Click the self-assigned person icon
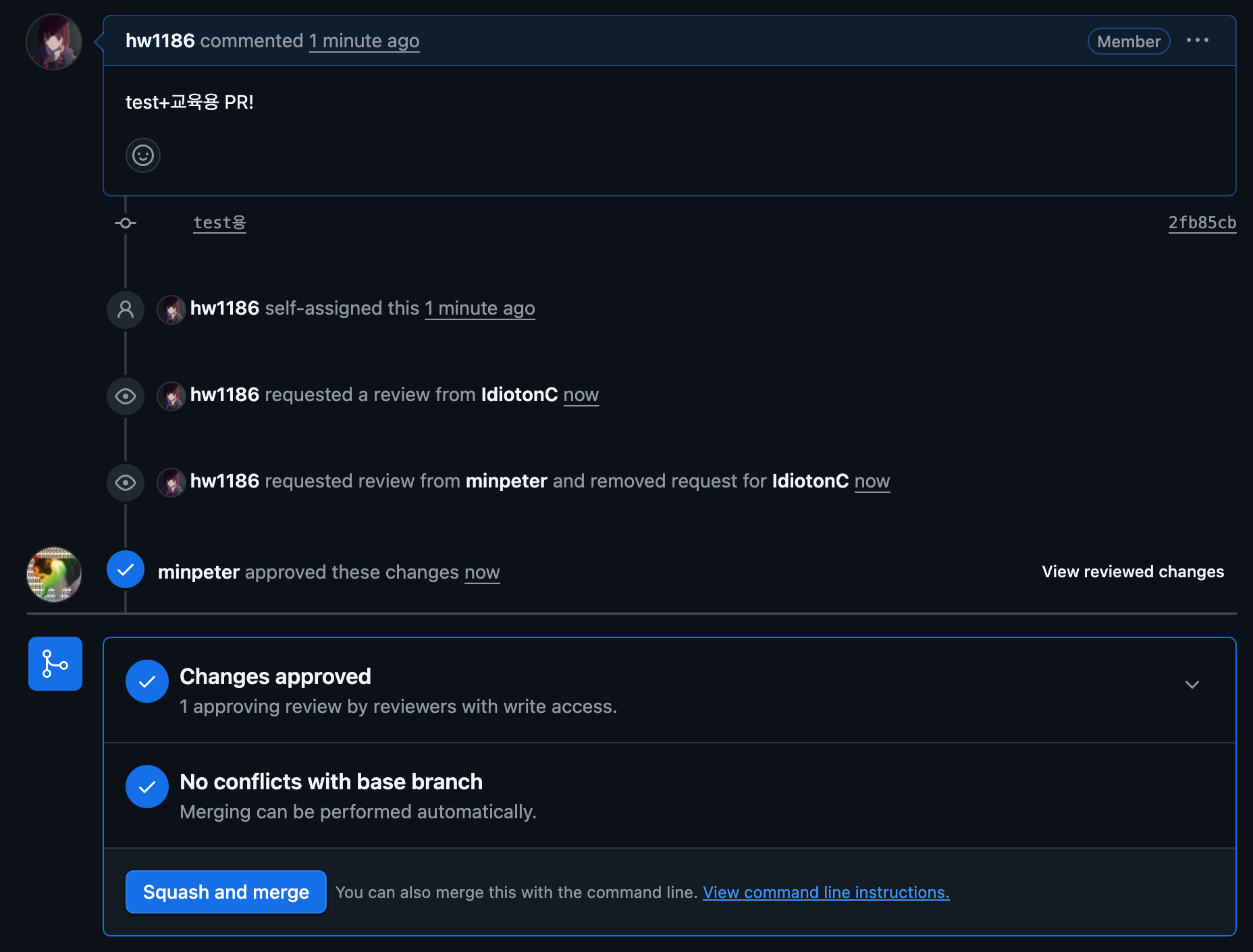Viewport: 1253px width, 952px height. (x=126, y=310)
